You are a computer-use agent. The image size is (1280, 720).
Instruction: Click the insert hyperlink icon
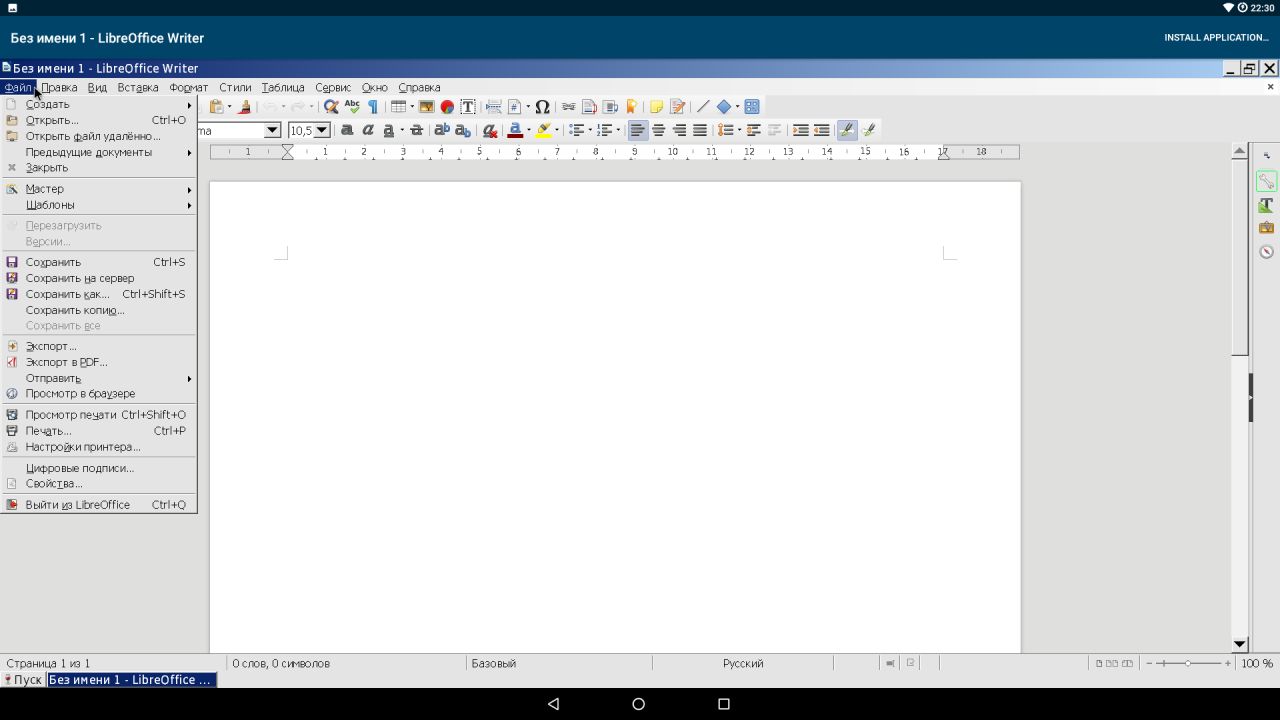click(x=568, y=107)
